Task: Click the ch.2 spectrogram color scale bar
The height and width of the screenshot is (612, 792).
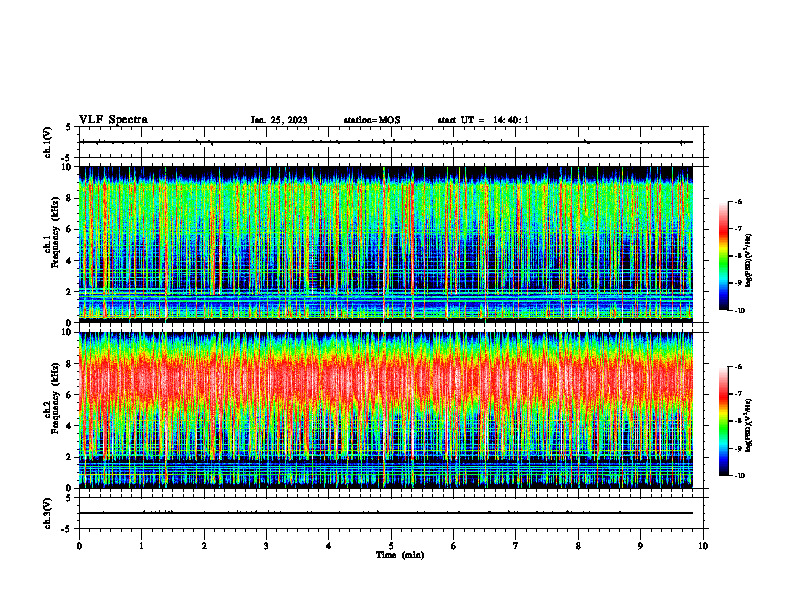Action: tap(723, 421)
